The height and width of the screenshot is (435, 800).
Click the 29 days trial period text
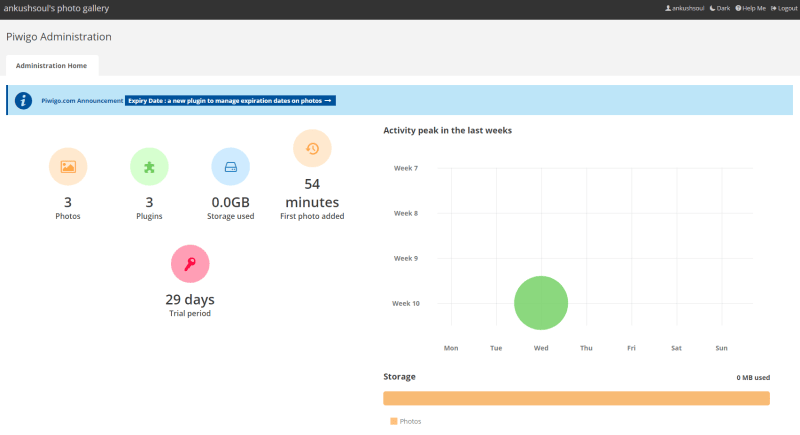[190, 299]
